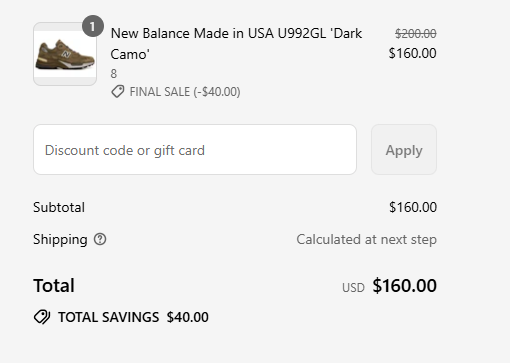Click the $160.00 item sale price
The width and height of the screenshot is (510, 363).
pos(413,53)
